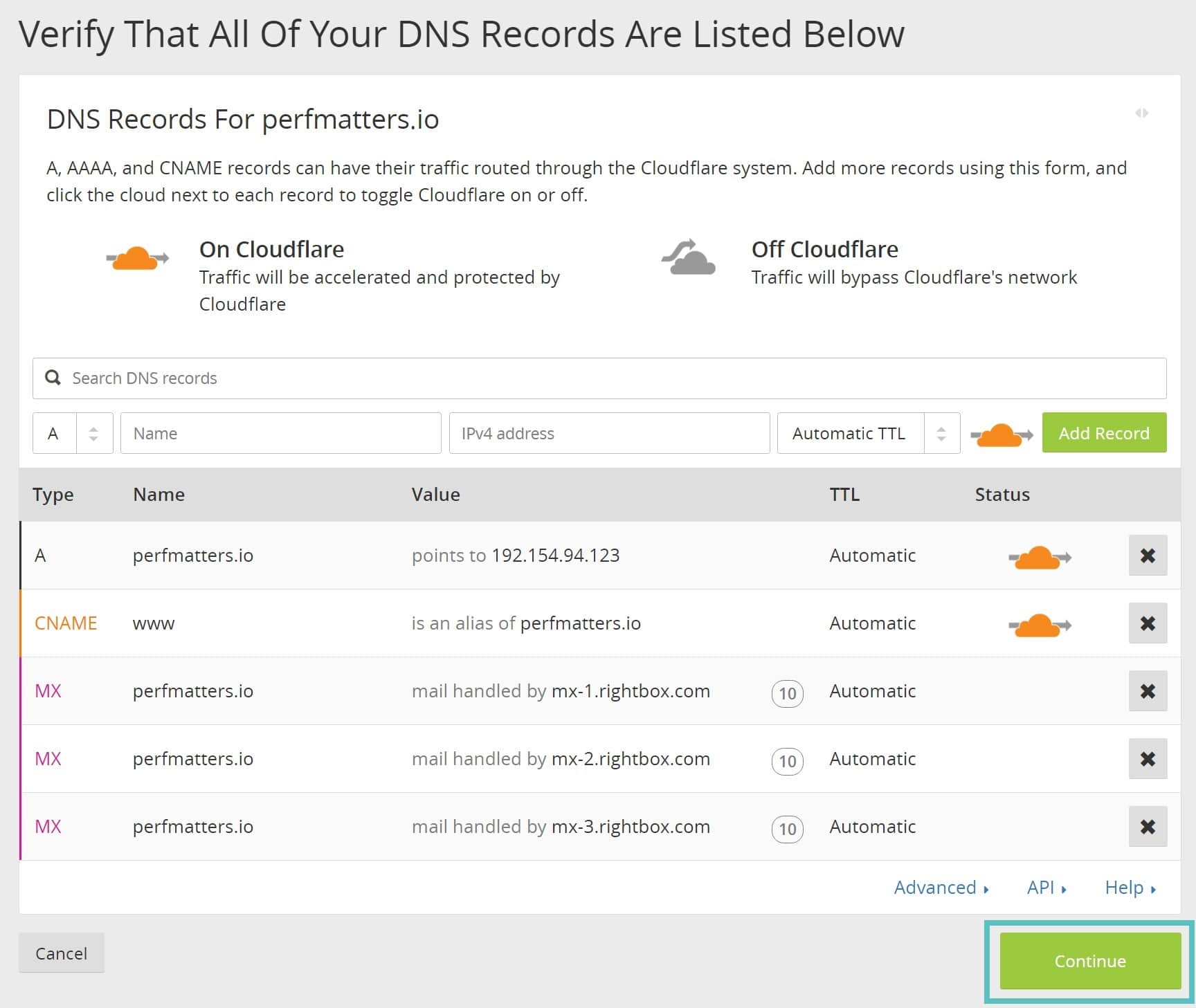Click the Continue button
This screenshot has height=1008, width=1196.
click(x=1089, y=961)
